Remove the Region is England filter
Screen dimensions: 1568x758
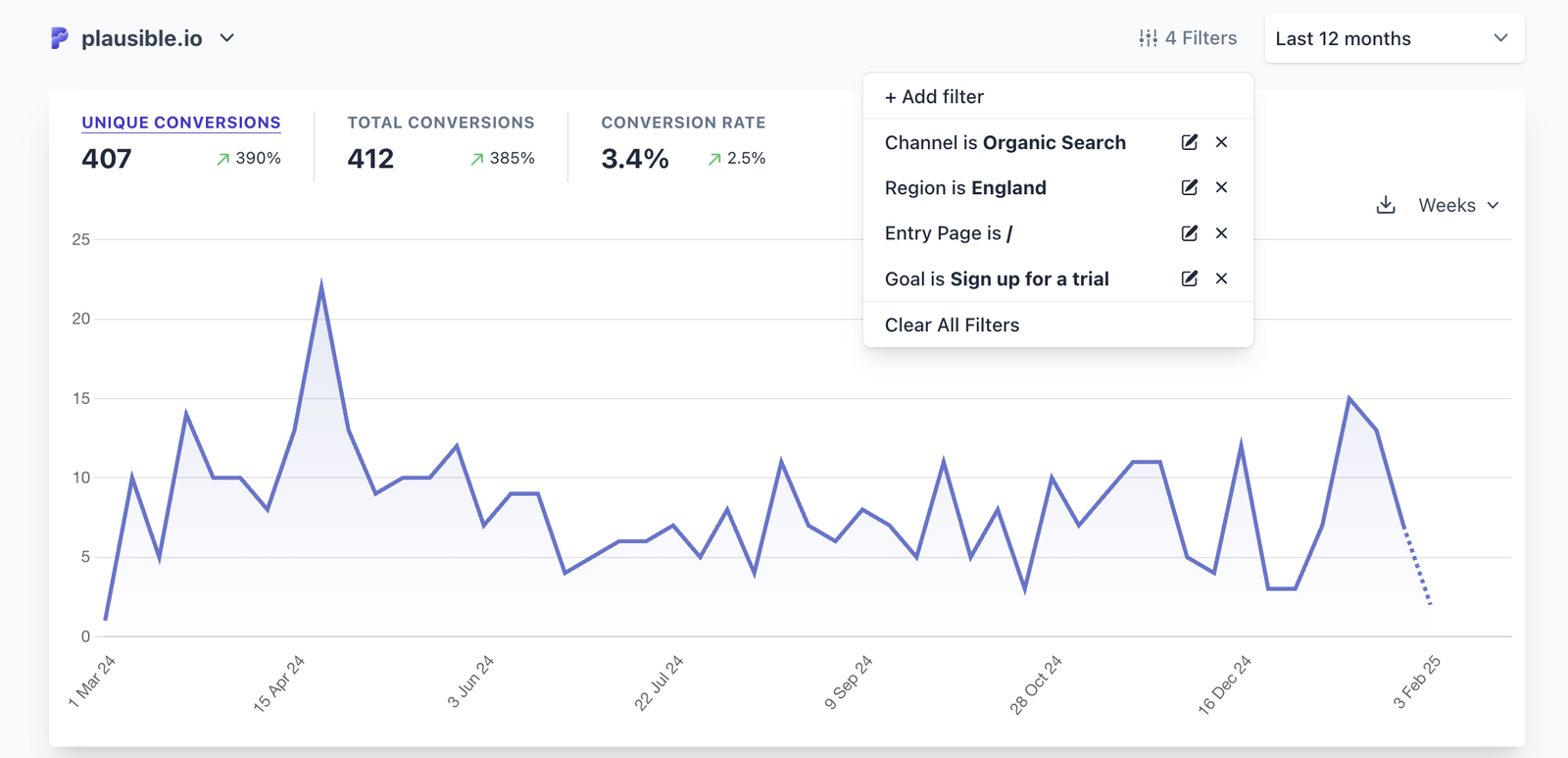(1221, 187)
